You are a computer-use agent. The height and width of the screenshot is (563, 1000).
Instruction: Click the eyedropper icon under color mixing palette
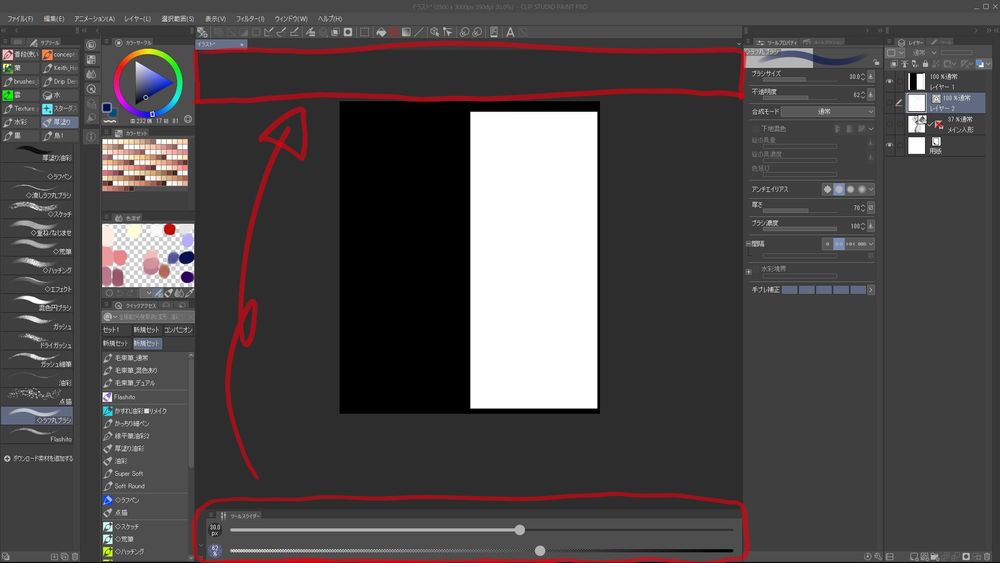[x=189, y=293]
